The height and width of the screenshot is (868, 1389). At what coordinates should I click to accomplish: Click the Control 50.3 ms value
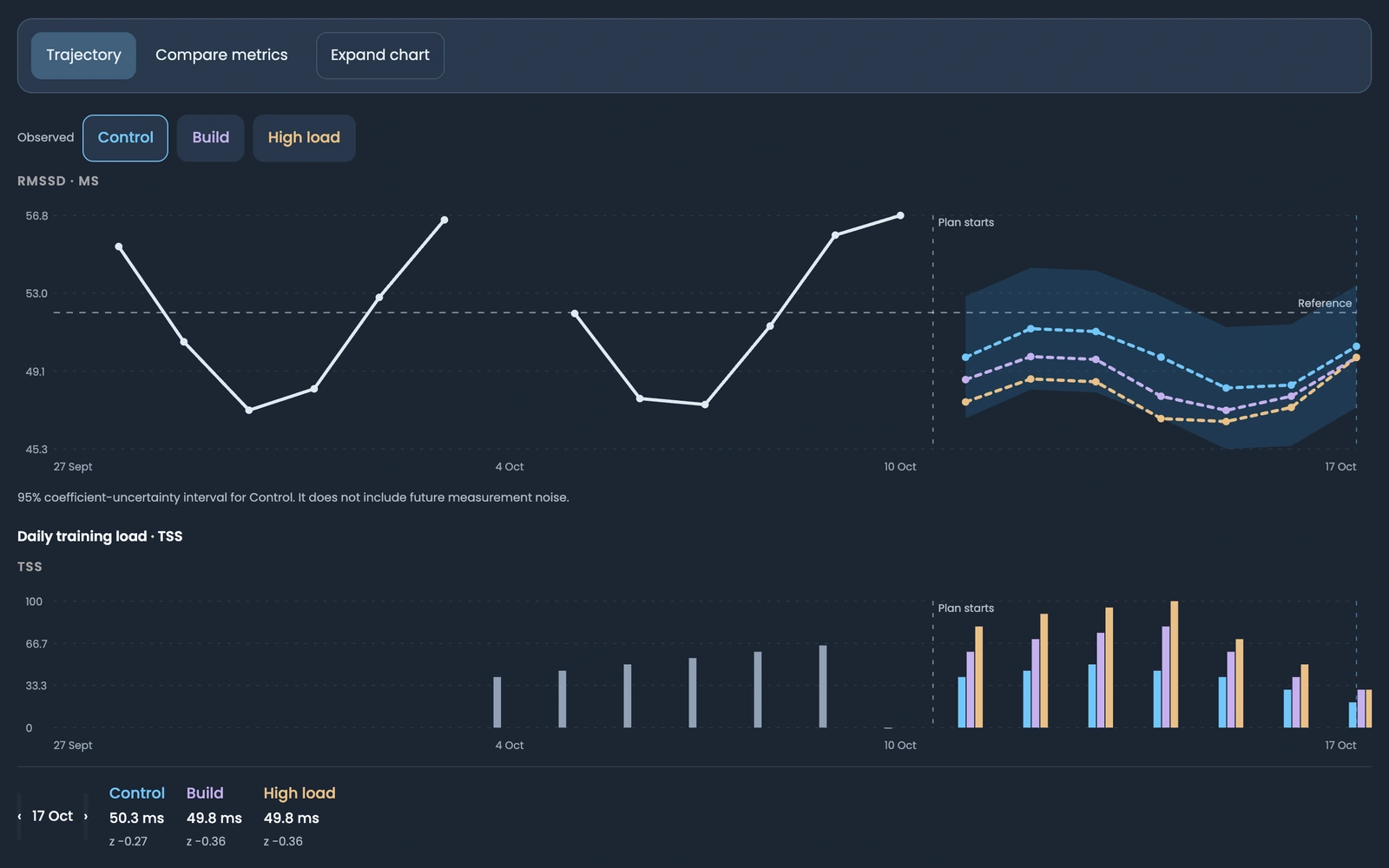click(136, 818)
